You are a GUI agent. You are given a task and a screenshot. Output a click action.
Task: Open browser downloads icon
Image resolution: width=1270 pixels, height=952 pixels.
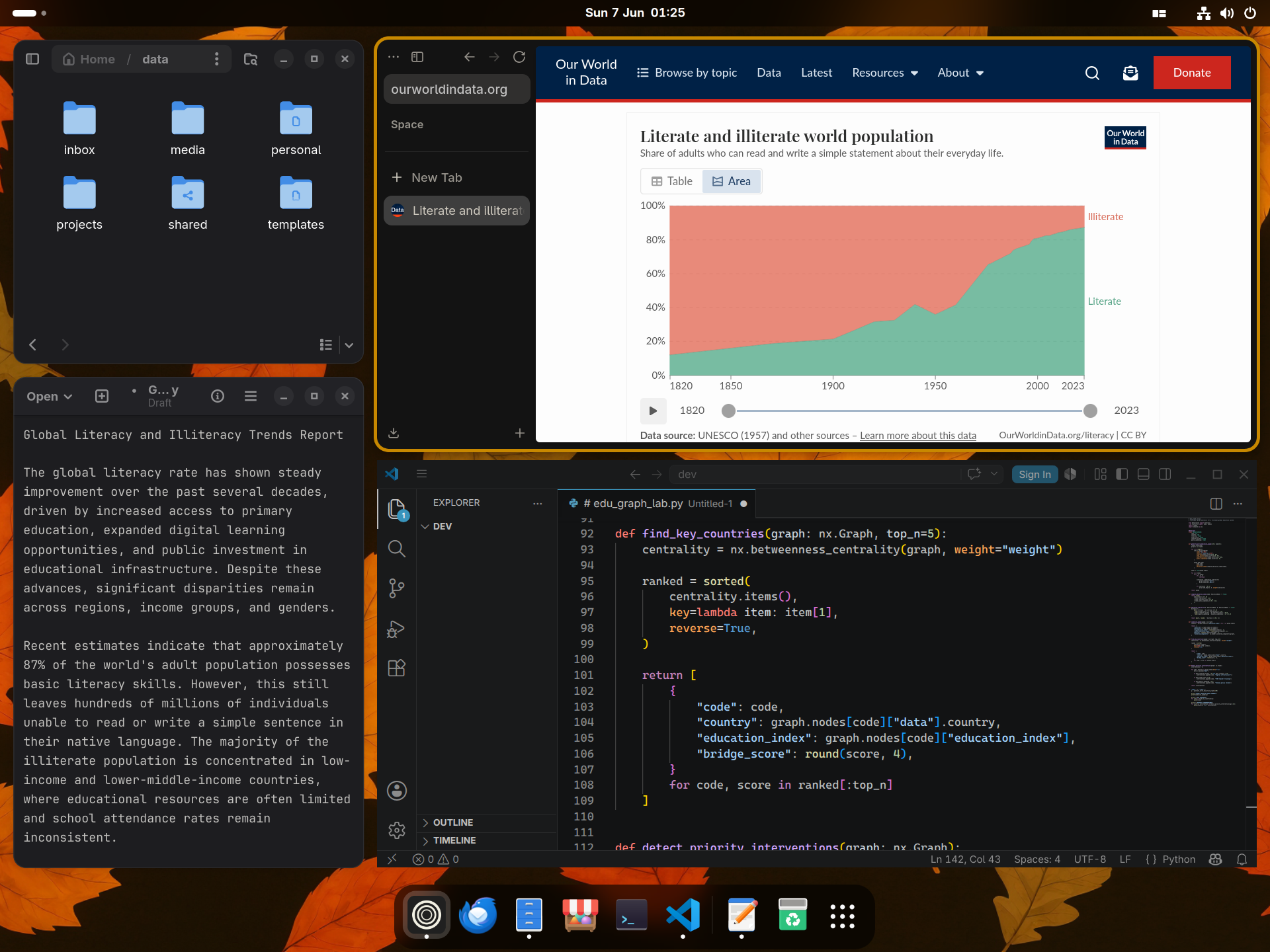(x=394, y=433)
